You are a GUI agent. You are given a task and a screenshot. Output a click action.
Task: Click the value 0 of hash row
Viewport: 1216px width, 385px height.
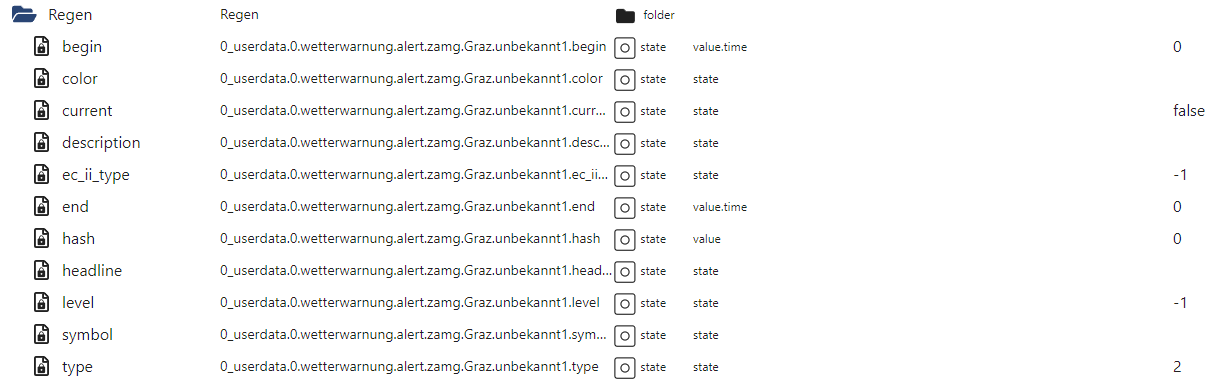tap(1178, 239)
